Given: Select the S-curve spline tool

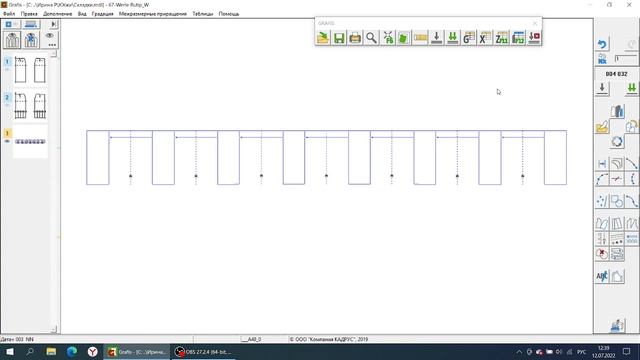Looking at the screenshot, I should click(x=632, y=201).
